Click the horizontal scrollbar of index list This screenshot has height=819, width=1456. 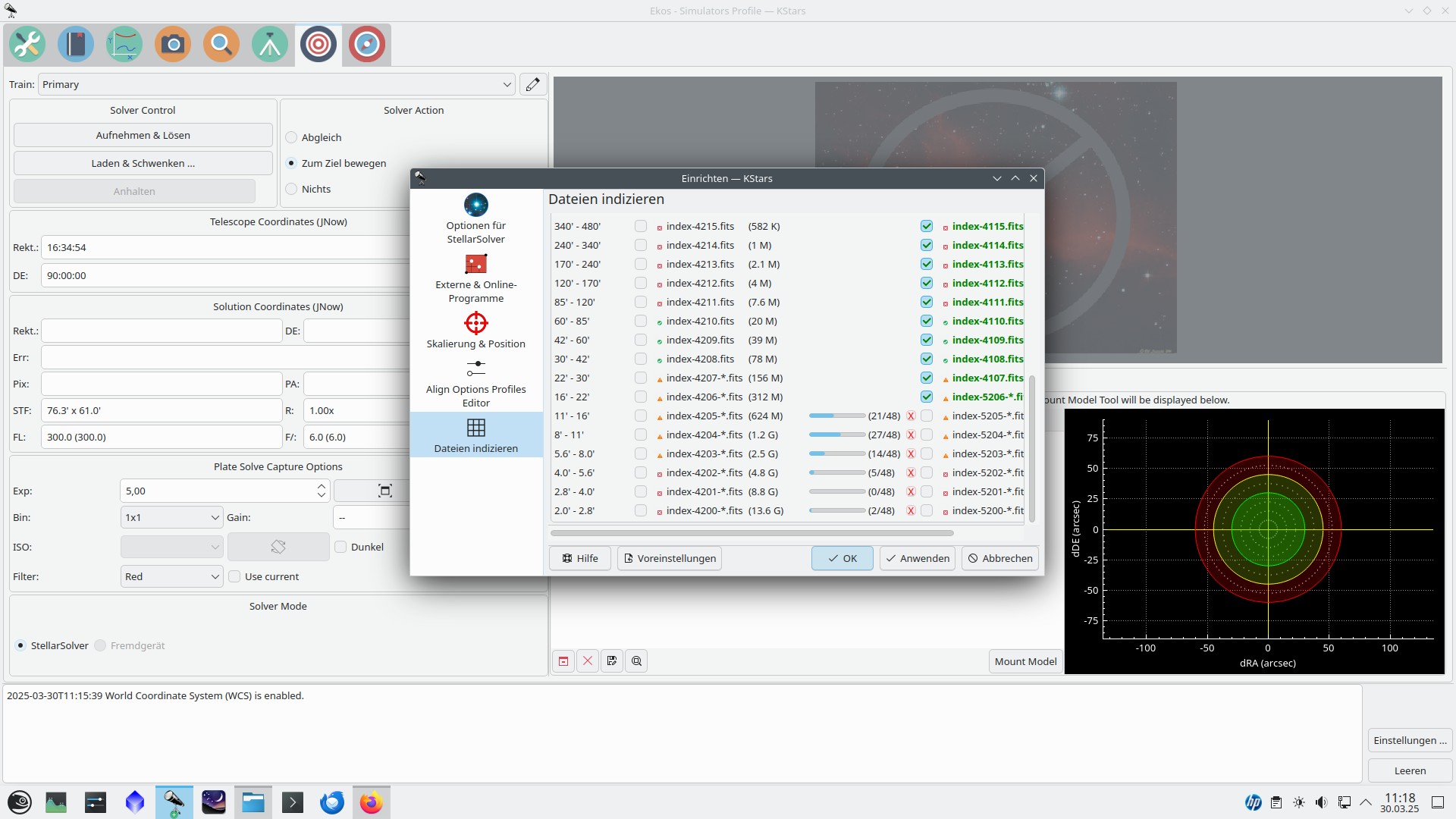coord(752,533)
